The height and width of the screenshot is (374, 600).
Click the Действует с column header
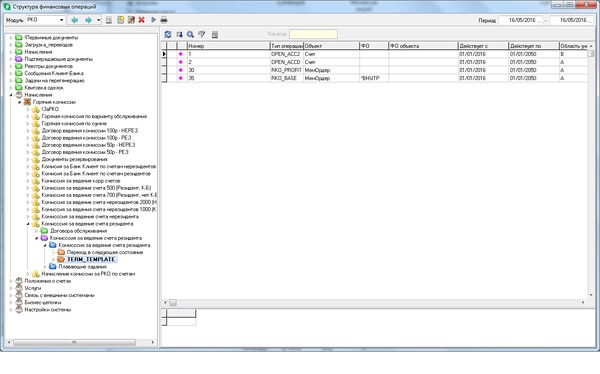[483, 46]
